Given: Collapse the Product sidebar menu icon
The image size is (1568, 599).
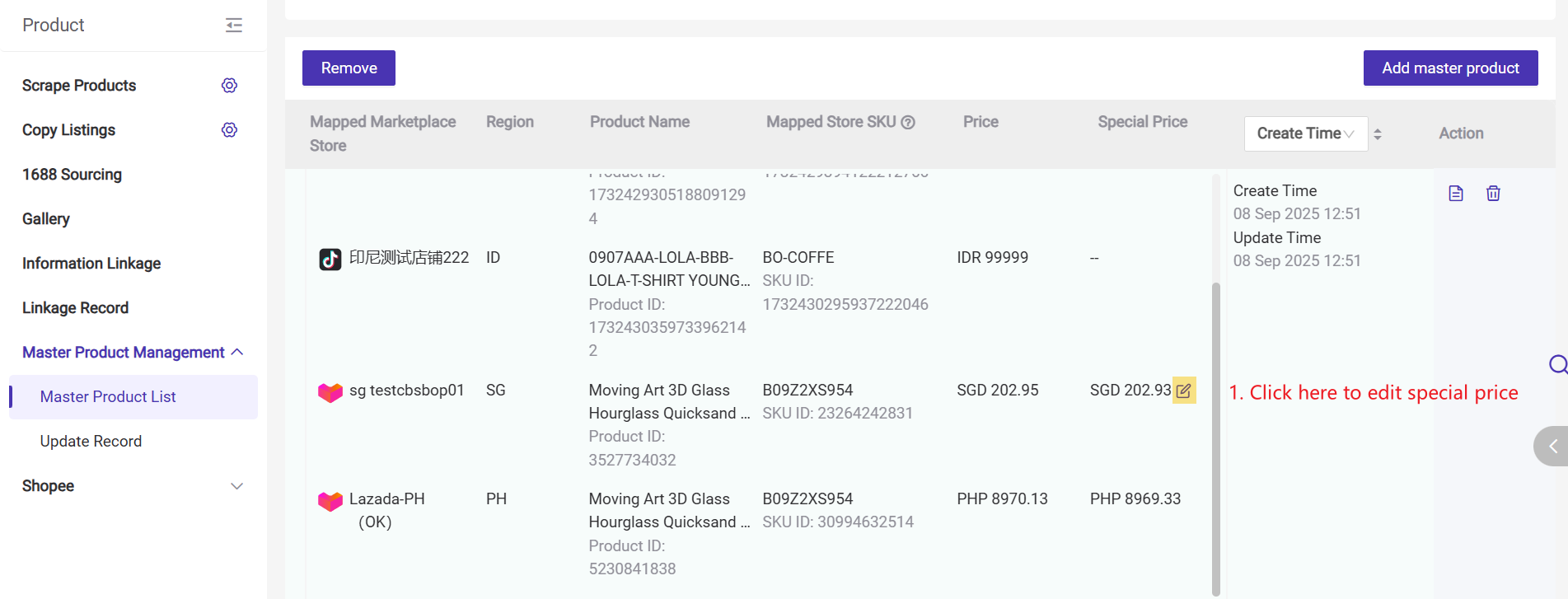Looking at the screenshot, I should point(234,26).
